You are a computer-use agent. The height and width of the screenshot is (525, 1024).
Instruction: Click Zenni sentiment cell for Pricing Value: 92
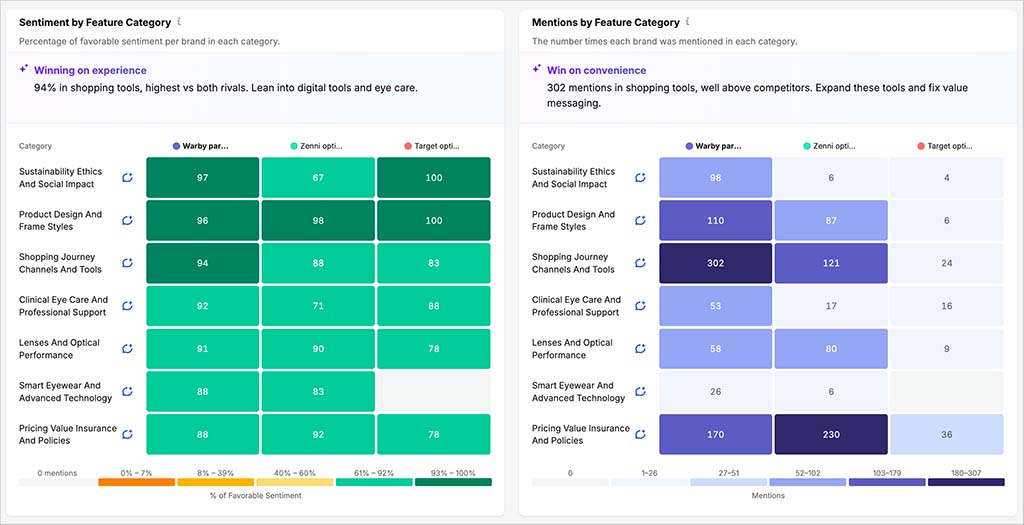(x=318, y=434)
